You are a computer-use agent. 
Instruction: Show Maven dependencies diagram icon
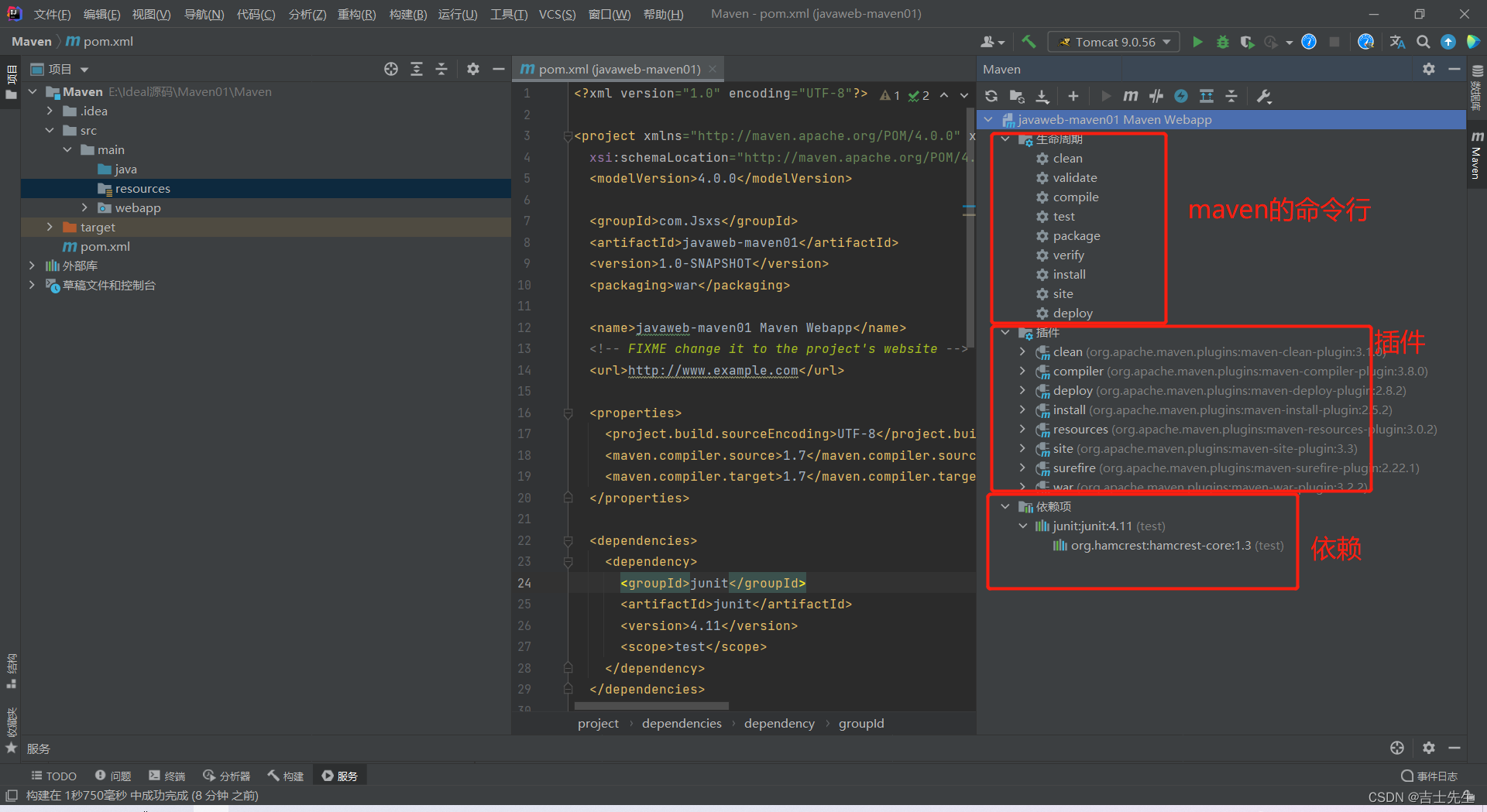tap(1207, 96)
